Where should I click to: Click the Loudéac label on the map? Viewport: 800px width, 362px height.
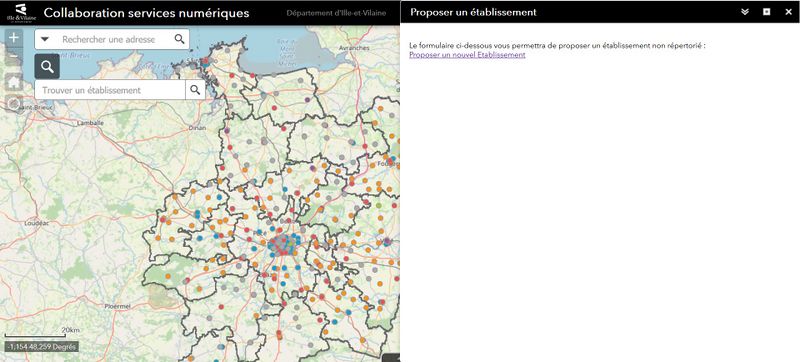pos(37,223)
